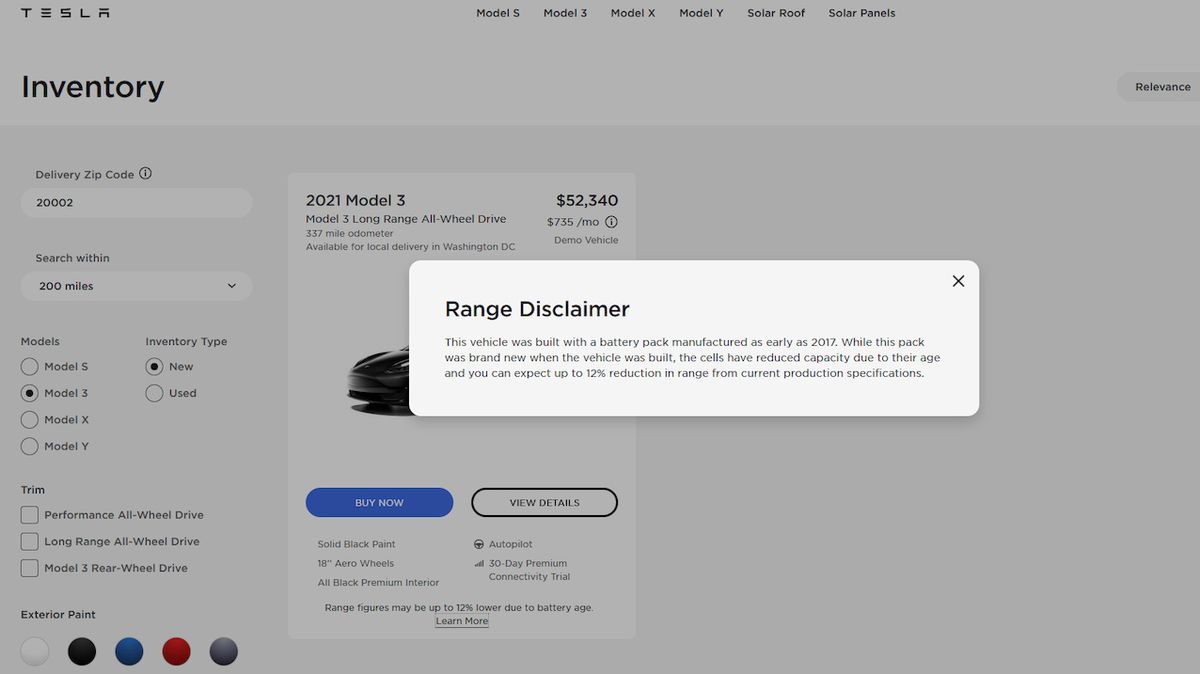Click the Range Disclaimer heading
This screenshot has width=1200, height=674.
click(537, 309)
